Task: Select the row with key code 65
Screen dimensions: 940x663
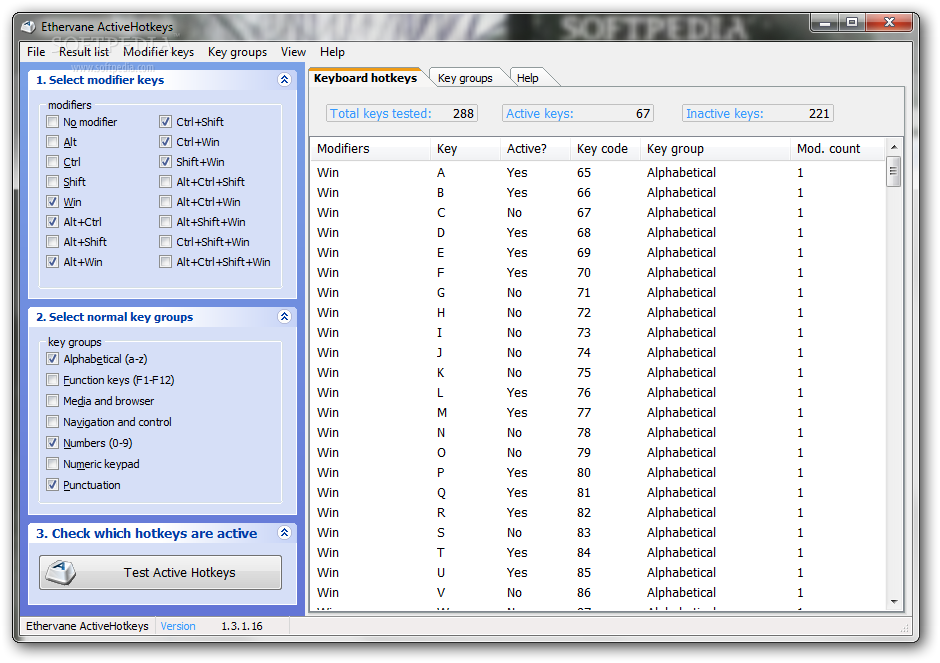Action: coord(598,173)
